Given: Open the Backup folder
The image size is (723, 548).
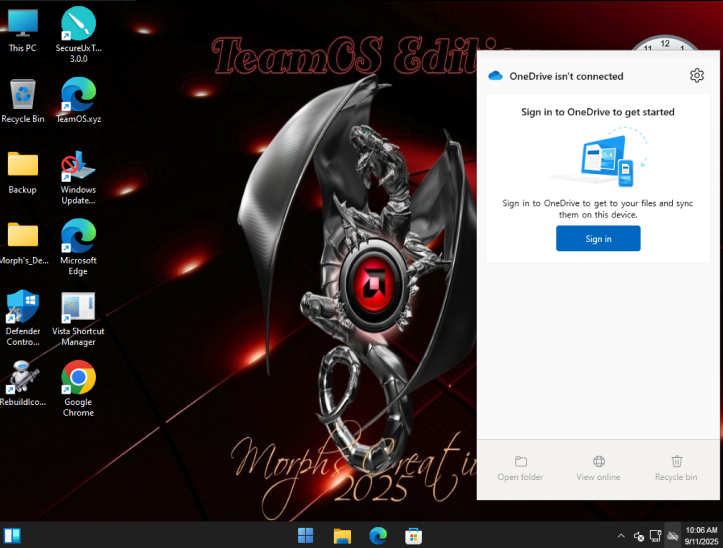Looking at the screenshot, I should 23,173.
